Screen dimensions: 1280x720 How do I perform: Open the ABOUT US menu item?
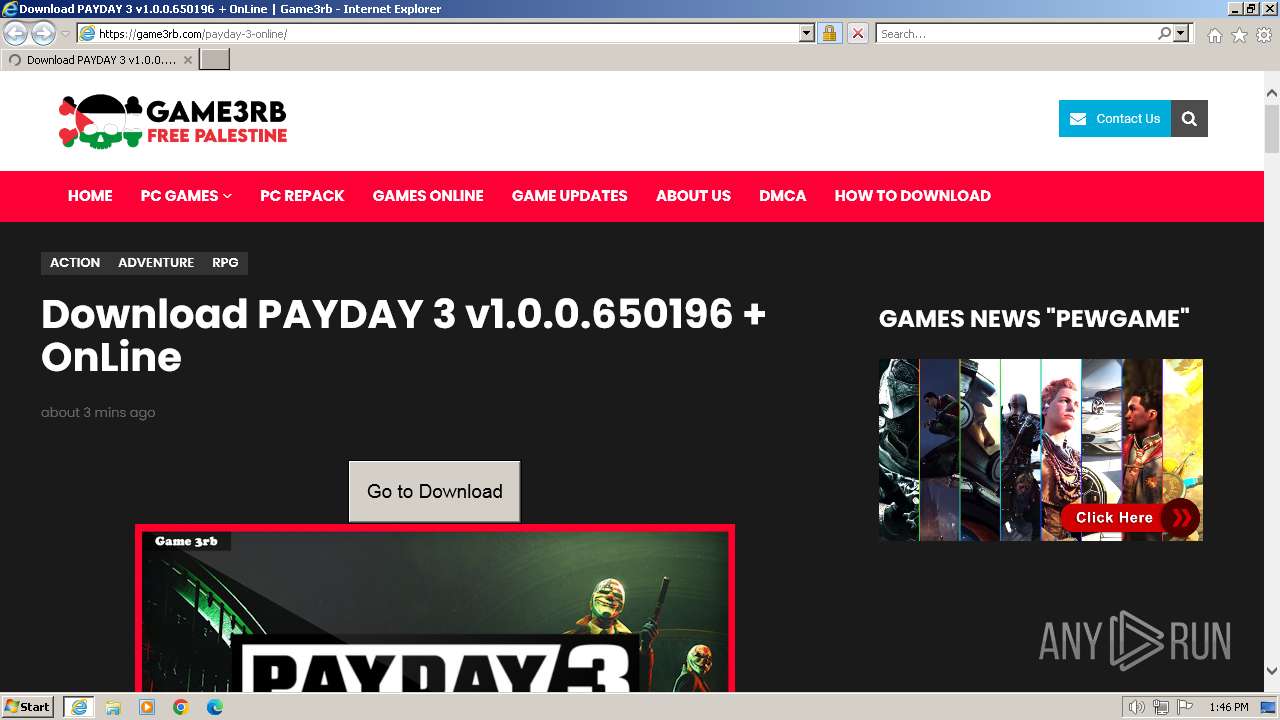(x=693, y=196)
